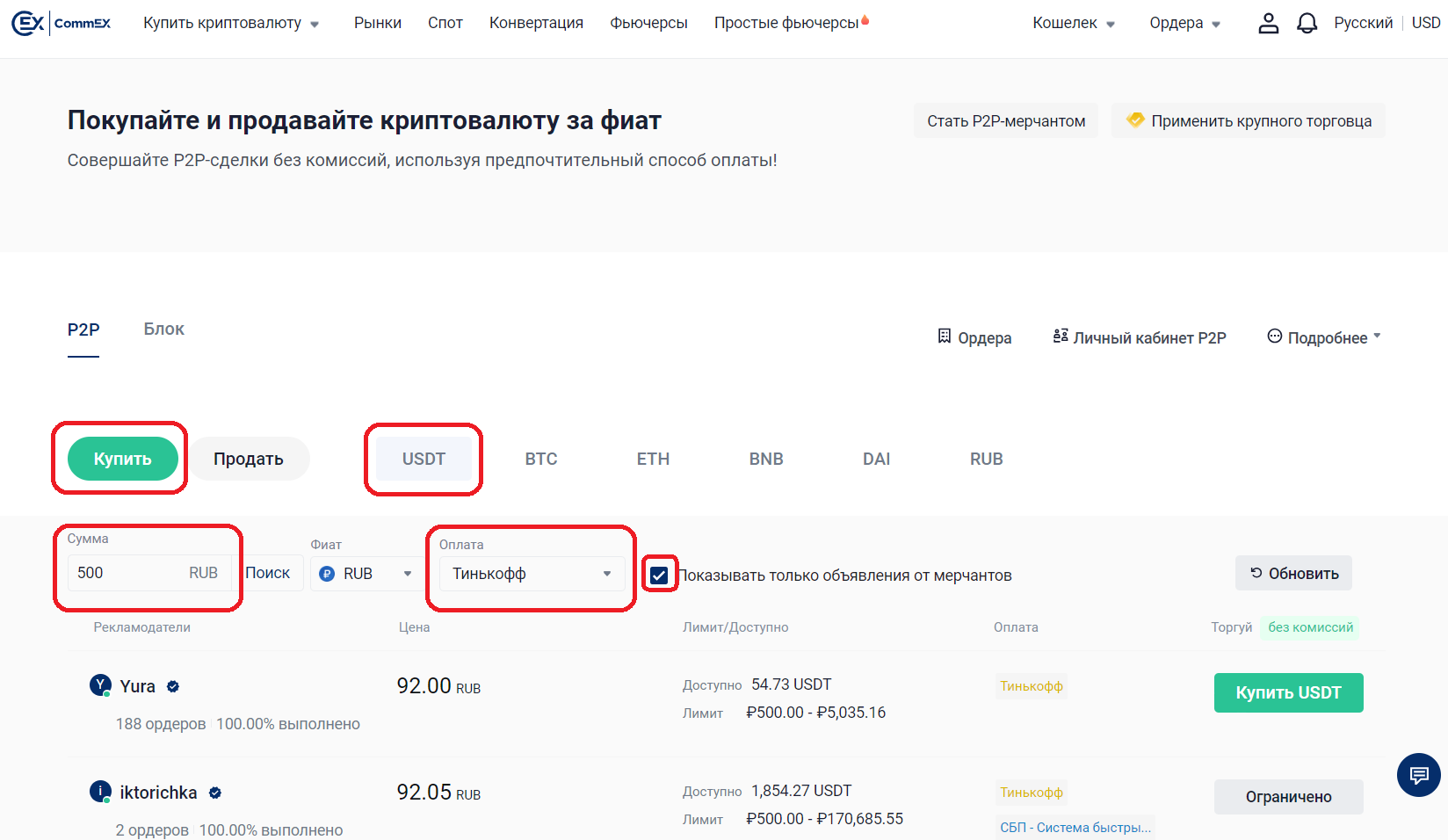1448x840 pixels.
Task: Open the RUB fiat currency dropdown
Action: (x=366, y=574)
